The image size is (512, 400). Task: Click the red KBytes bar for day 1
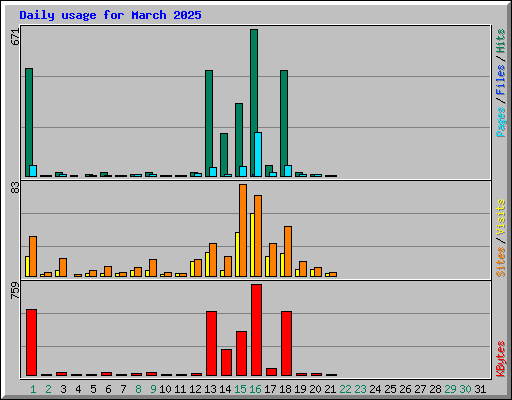coord(31,342)
